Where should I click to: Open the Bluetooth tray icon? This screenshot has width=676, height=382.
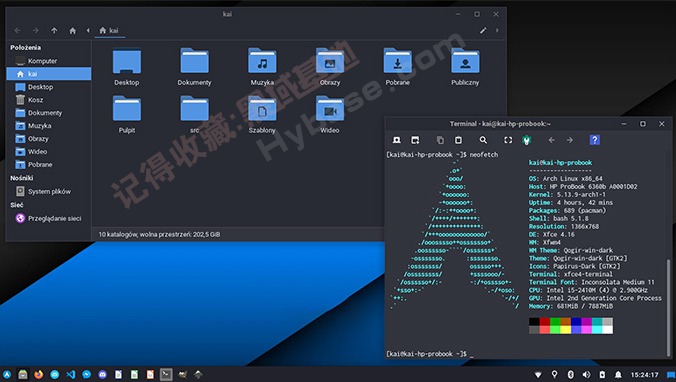[570, 374]
